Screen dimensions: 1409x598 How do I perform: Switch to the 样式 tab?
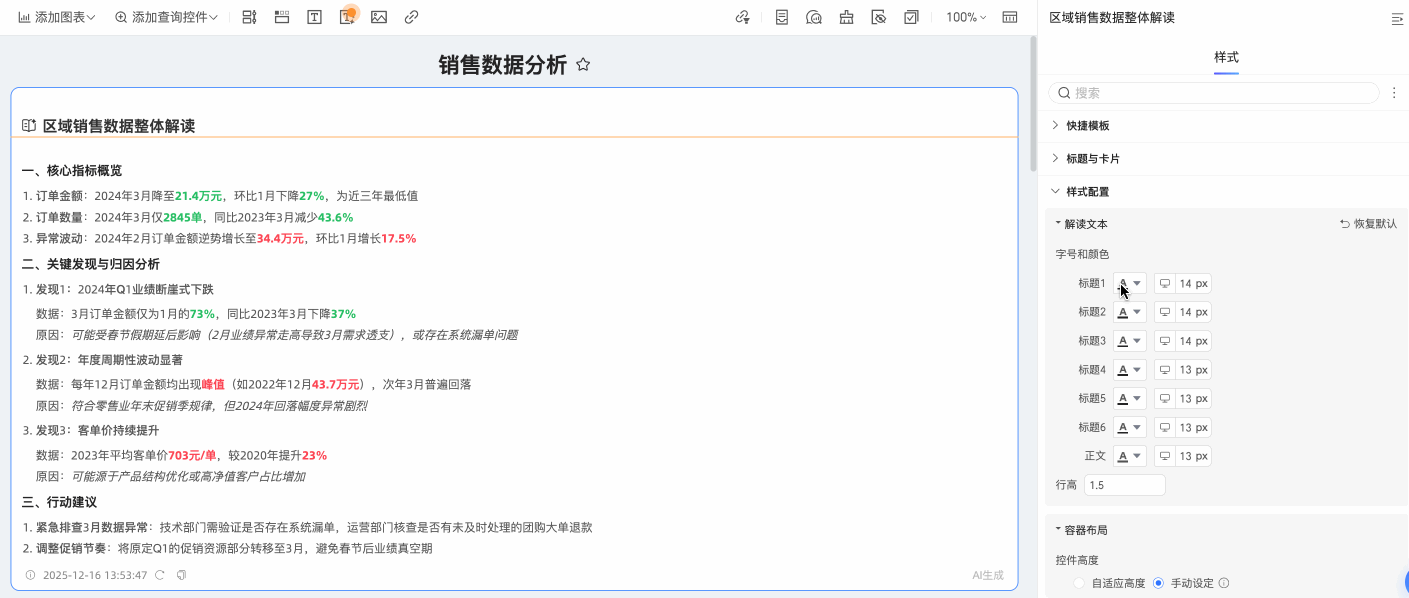point(1226,57)
